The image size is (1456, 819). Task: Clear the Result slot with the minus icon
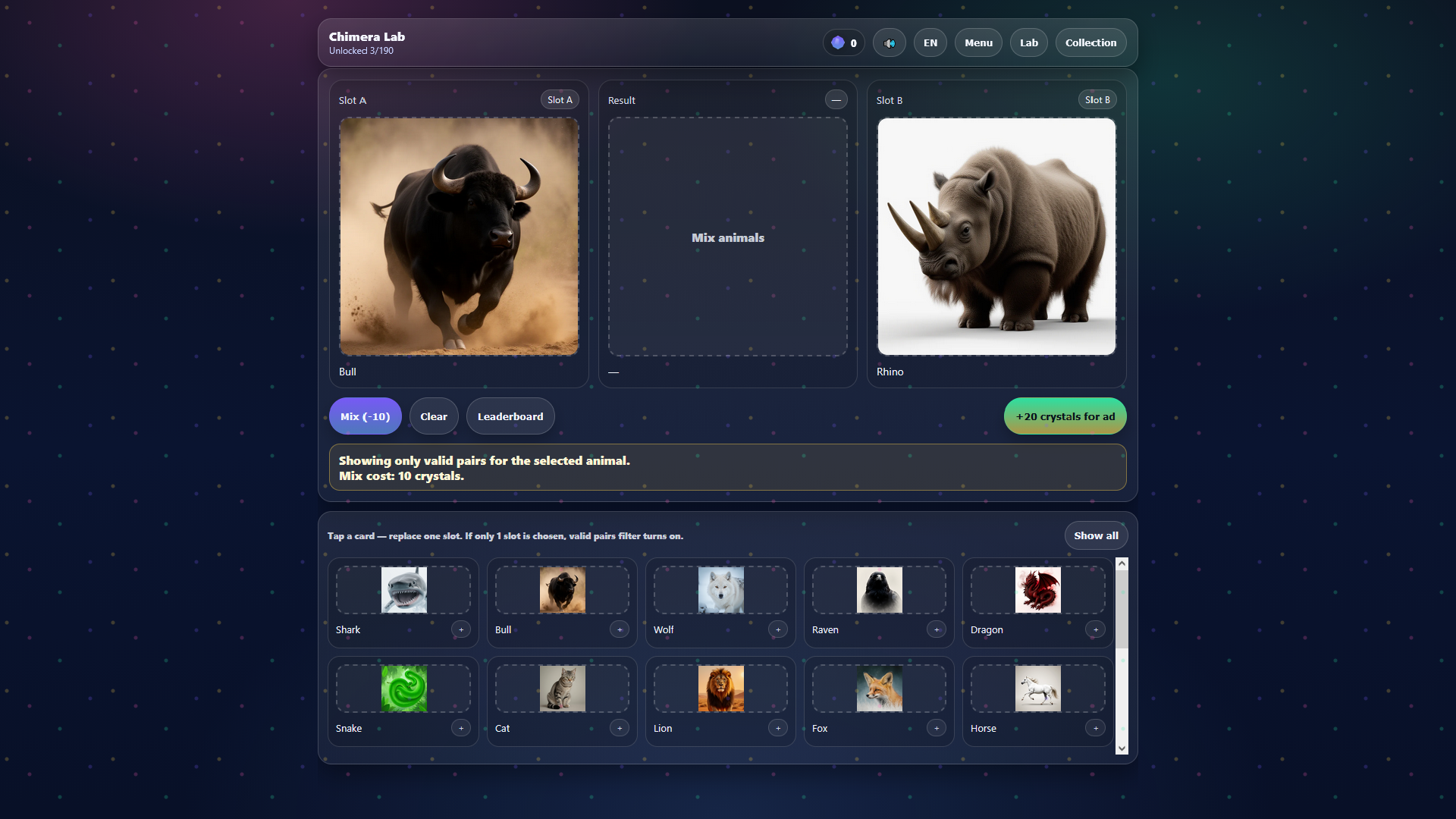click(x=836, y=99)
